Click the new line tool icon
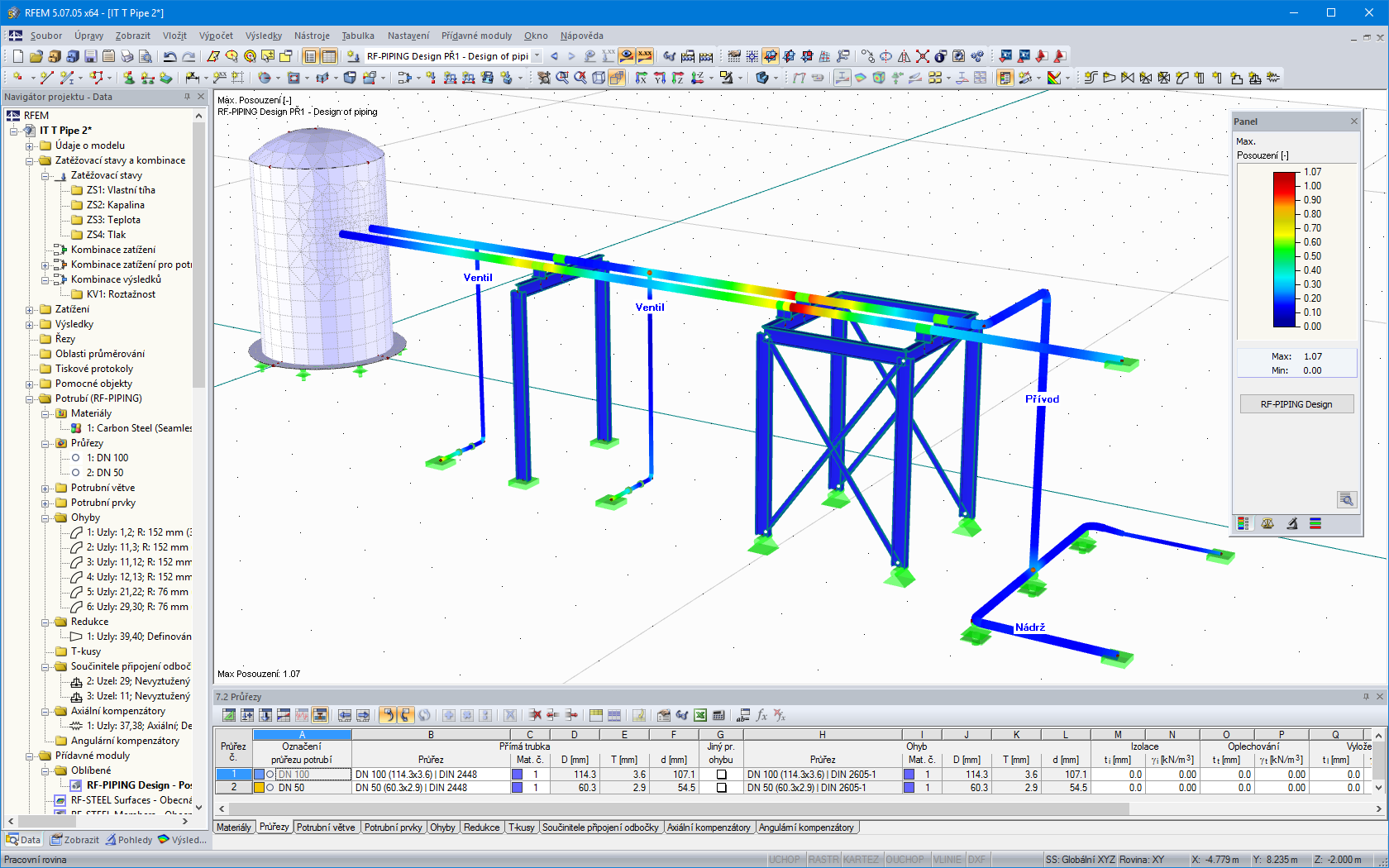Image resolution: width=1389 pixels, height=868 pixels. point(46,78)
